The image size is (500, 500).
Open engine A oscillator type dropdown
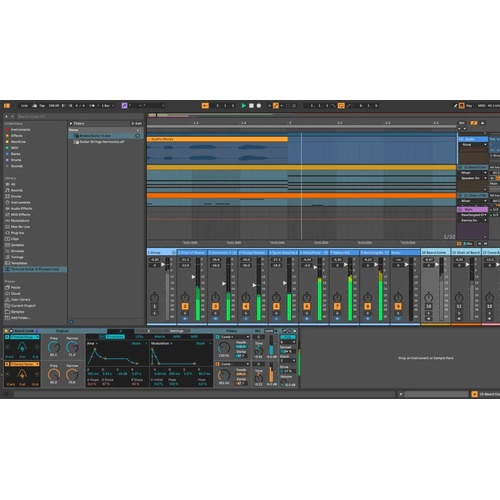click(x=25, y=337)
